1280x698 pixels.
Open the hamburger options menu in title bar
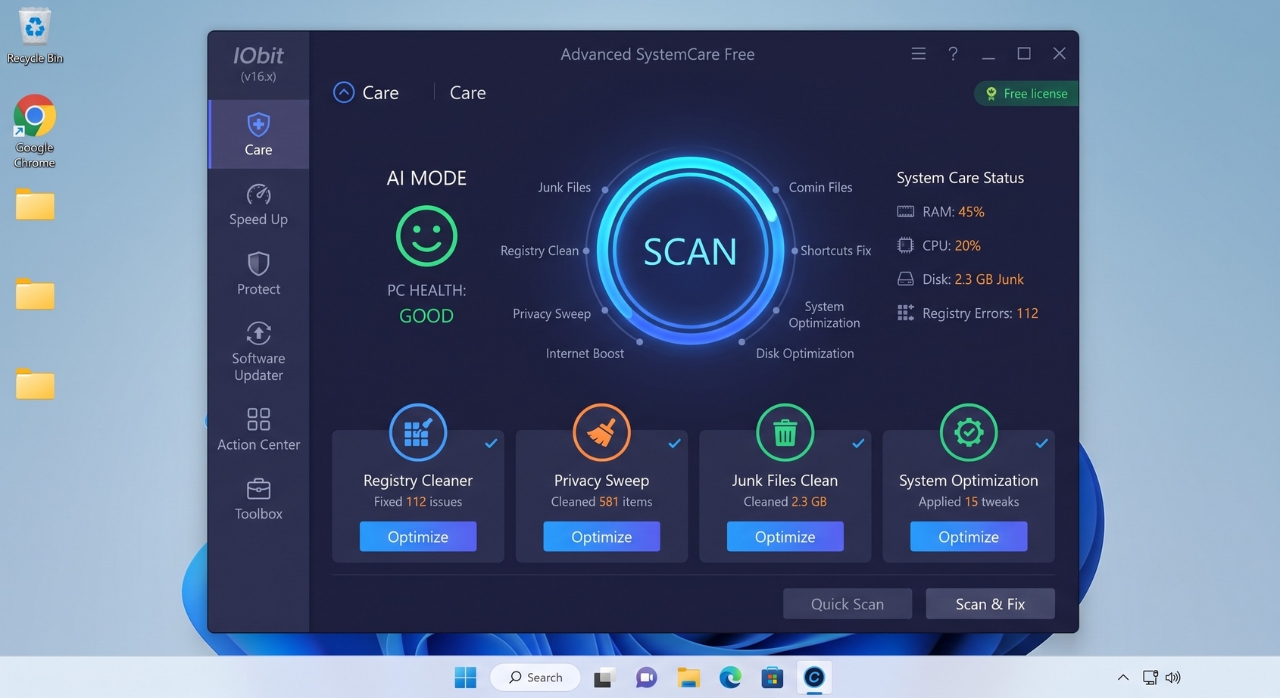pyautogui.click(x=918, y=54)
